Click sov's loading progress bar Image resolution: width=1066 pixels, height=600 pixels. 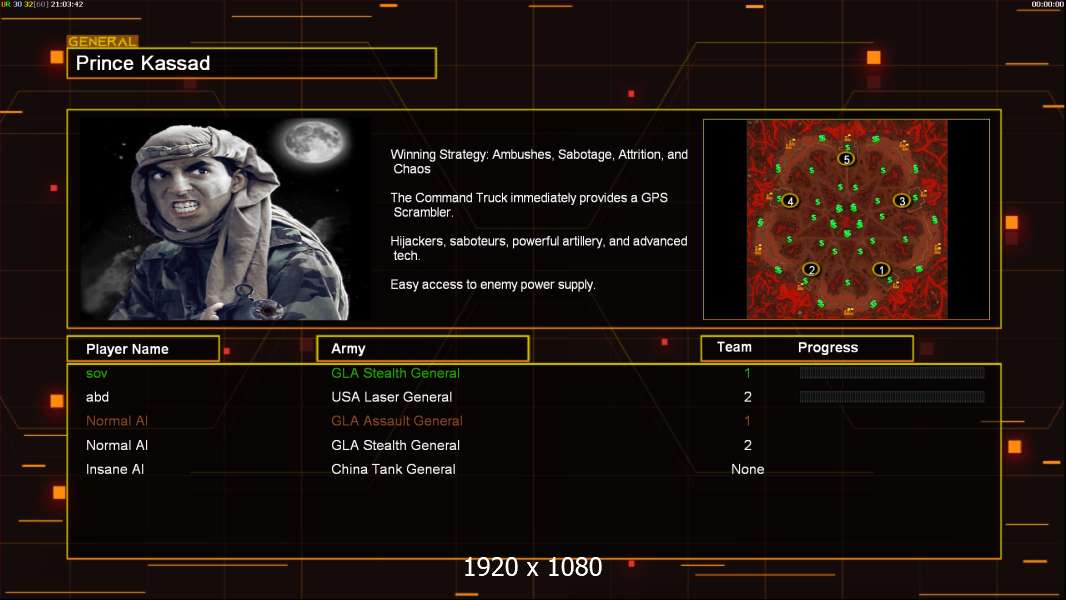(892, 372)
